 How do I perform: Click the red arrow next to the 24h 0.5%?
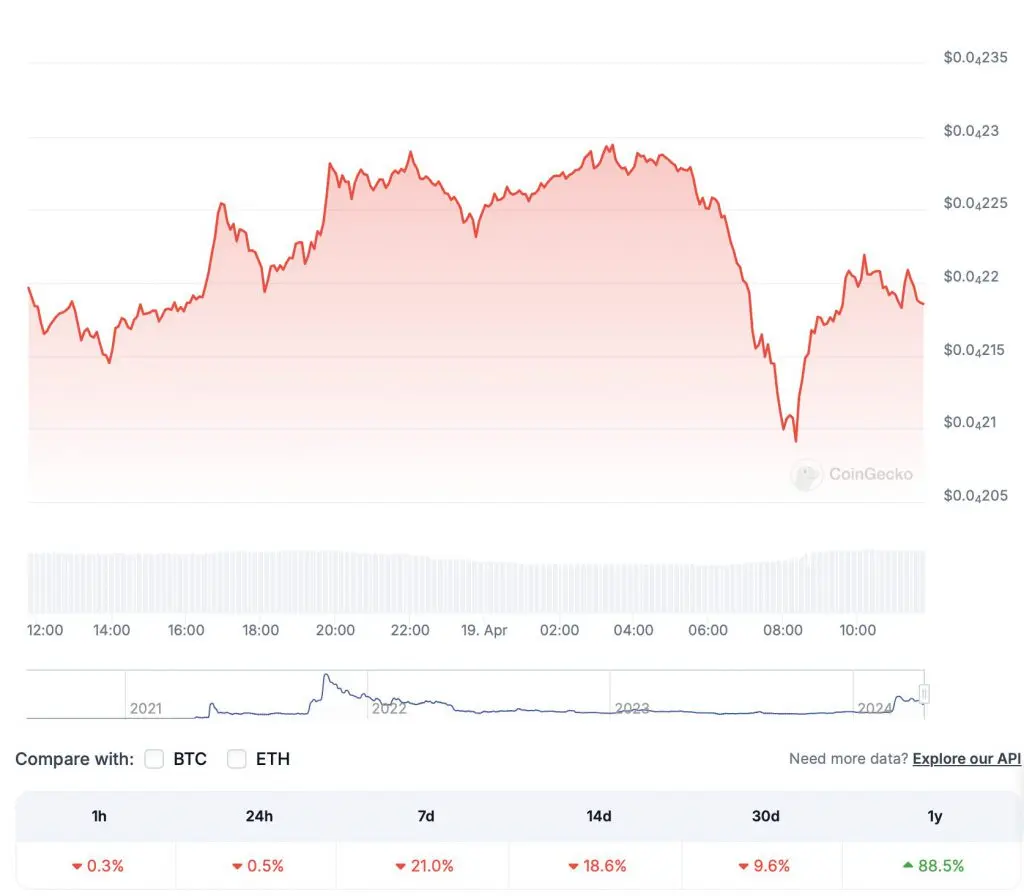click(x=237, y=866)
